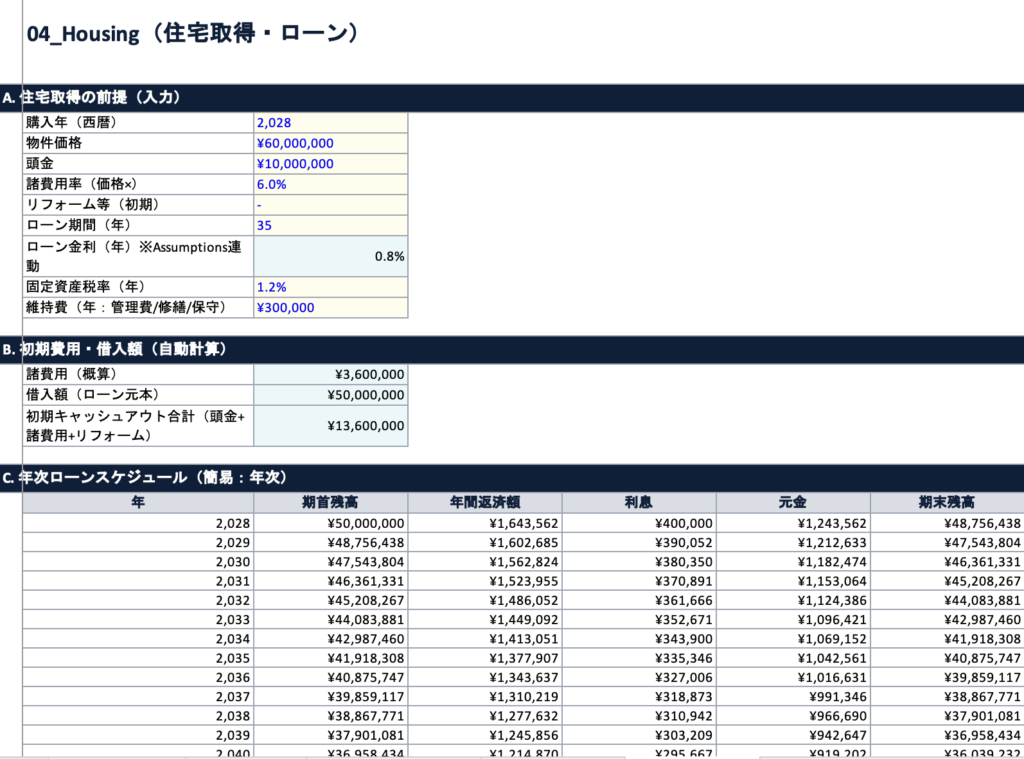Click the 維持費 input cell ¥300,000

[x=330, y=308]
